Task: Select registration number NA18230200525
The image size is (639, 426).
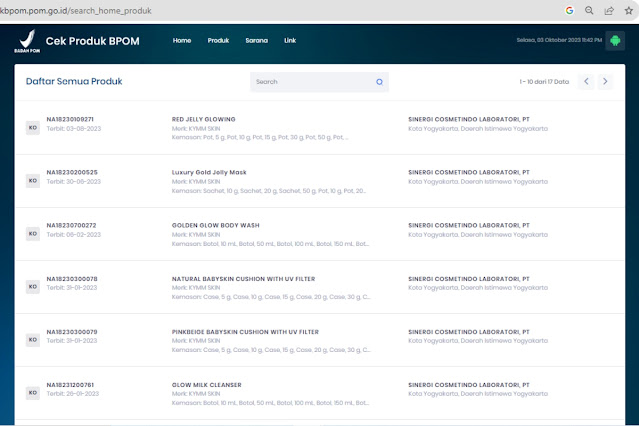Action: (72, 172)
